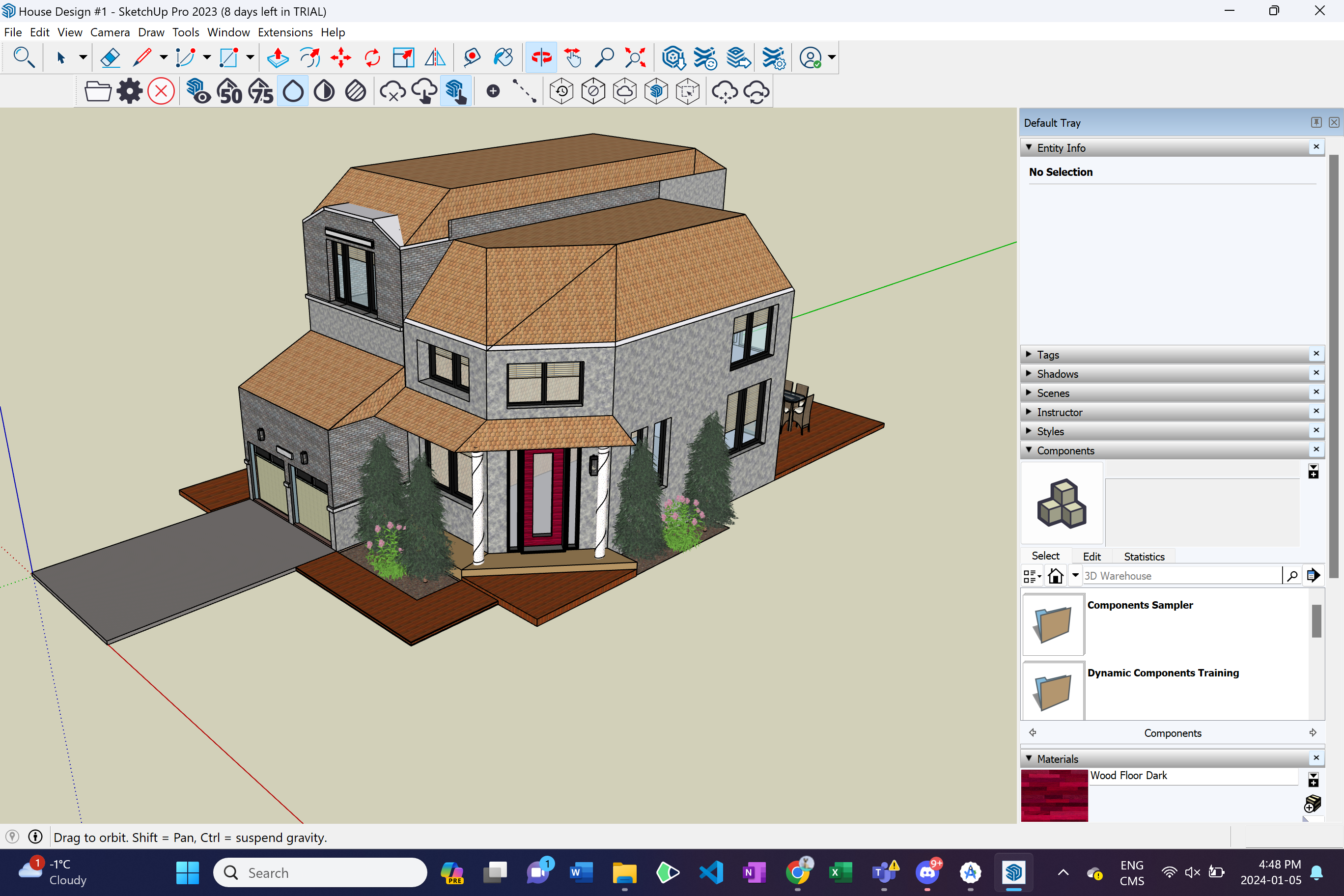
Task: Choose the Tape Measure tool
Action: coord(472,57)
